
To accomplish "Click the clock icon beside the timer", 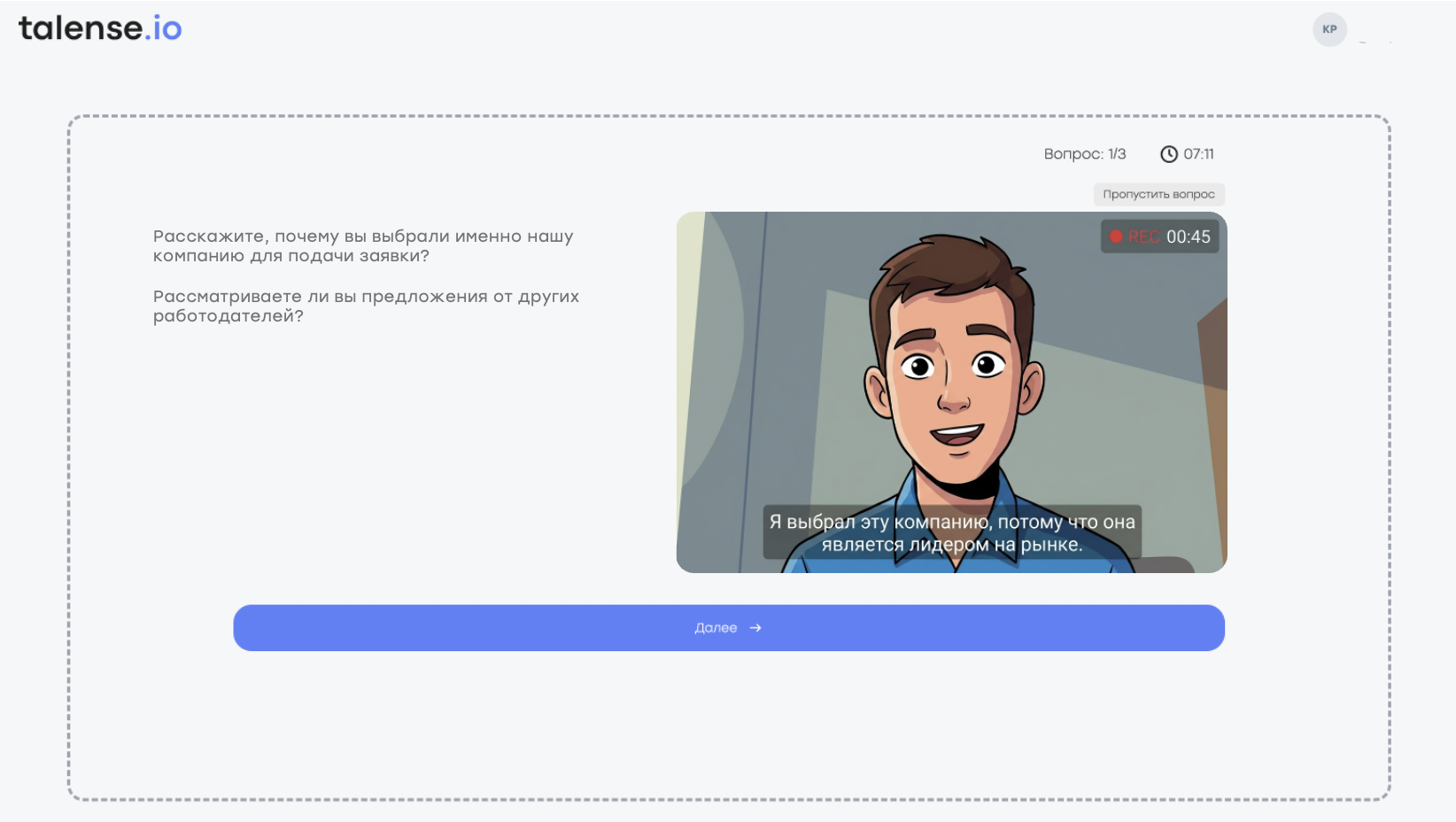I will [x=1169, y=154].
